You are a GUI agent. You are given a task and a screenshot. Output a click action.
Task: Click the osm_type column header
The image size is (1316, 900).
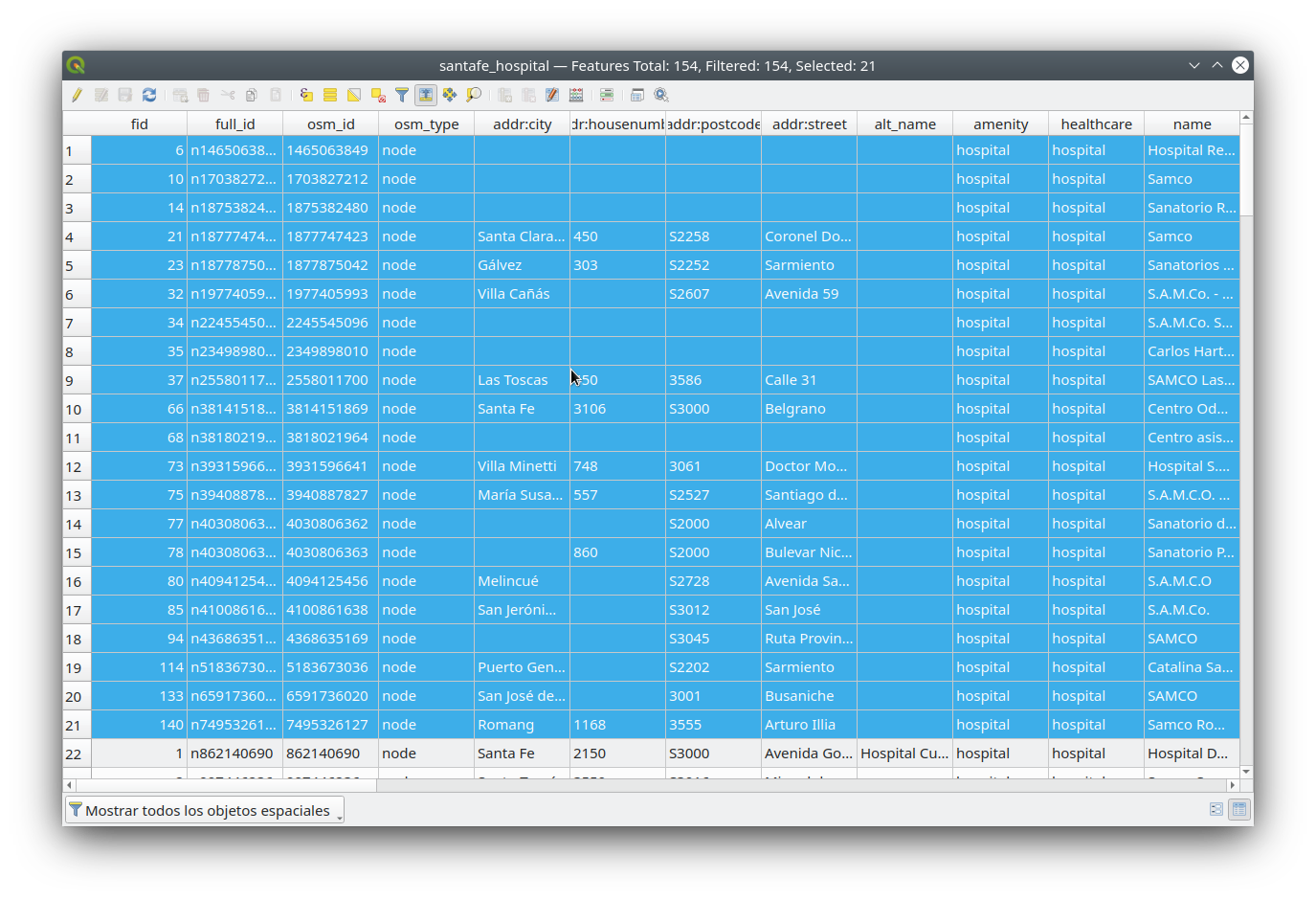pos(427,124)
